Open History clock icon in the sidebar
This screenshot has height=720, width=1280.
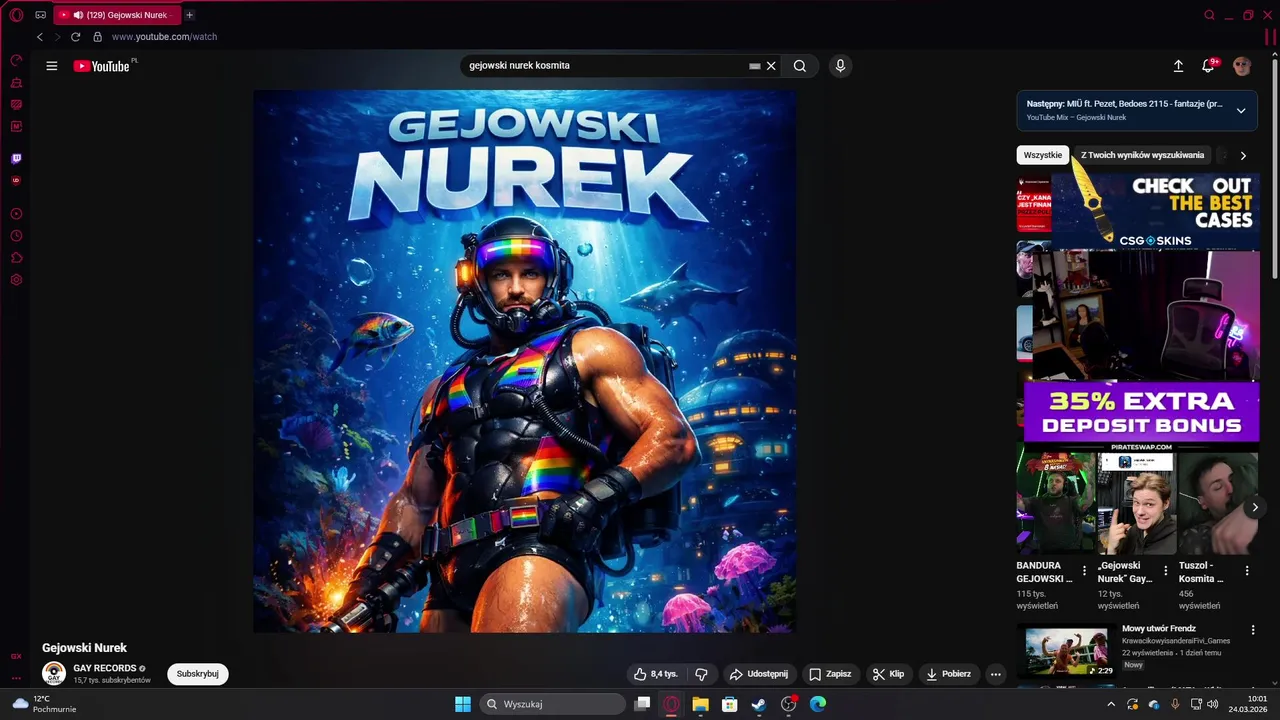[x=16, y=236]
